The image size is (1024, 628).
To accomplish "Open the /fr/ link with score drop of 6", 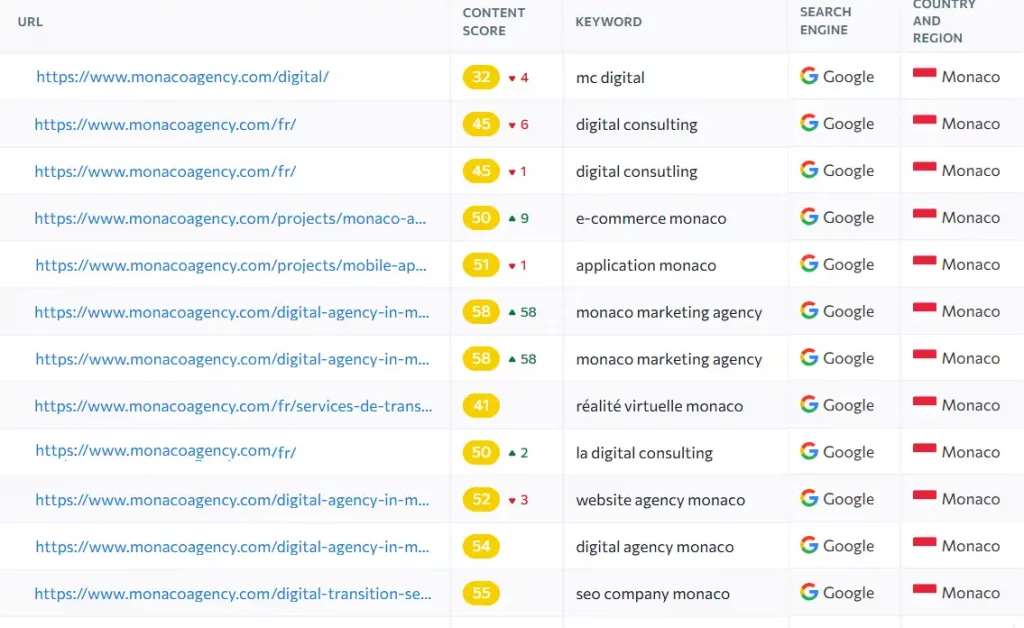I will coord(165,124).
